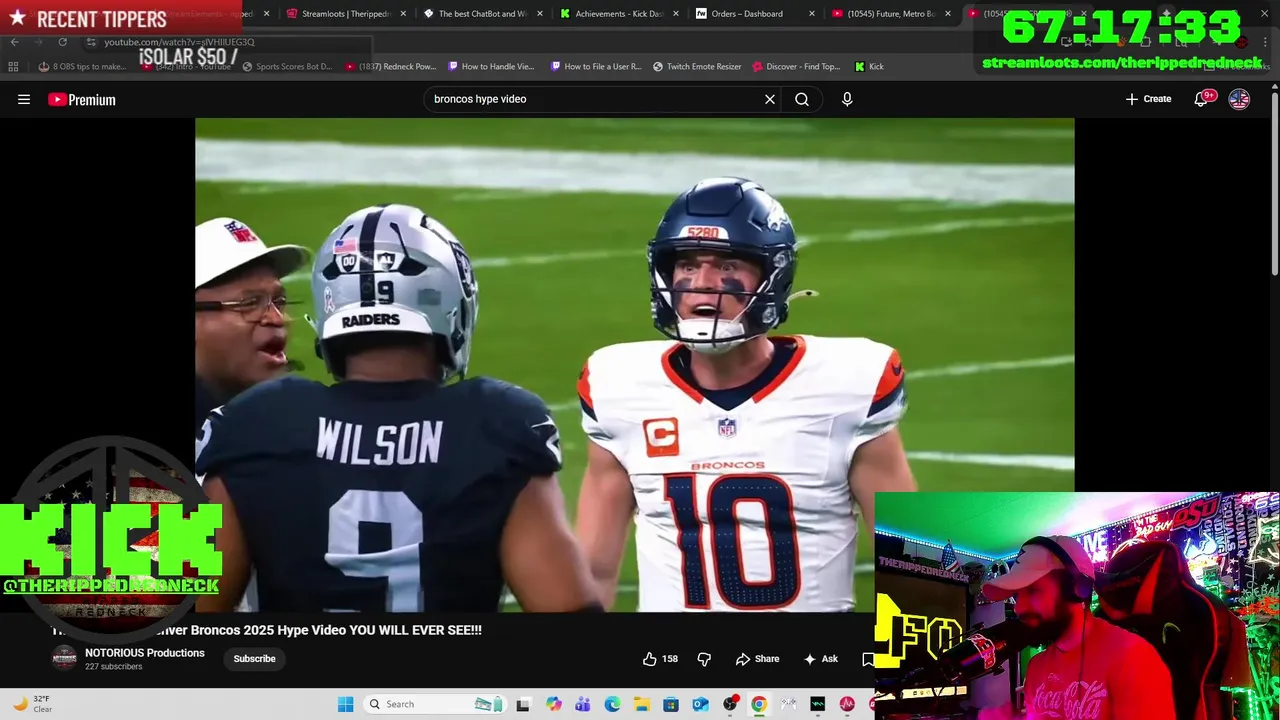Clear the search box with the X

click(x=770, y=99)
